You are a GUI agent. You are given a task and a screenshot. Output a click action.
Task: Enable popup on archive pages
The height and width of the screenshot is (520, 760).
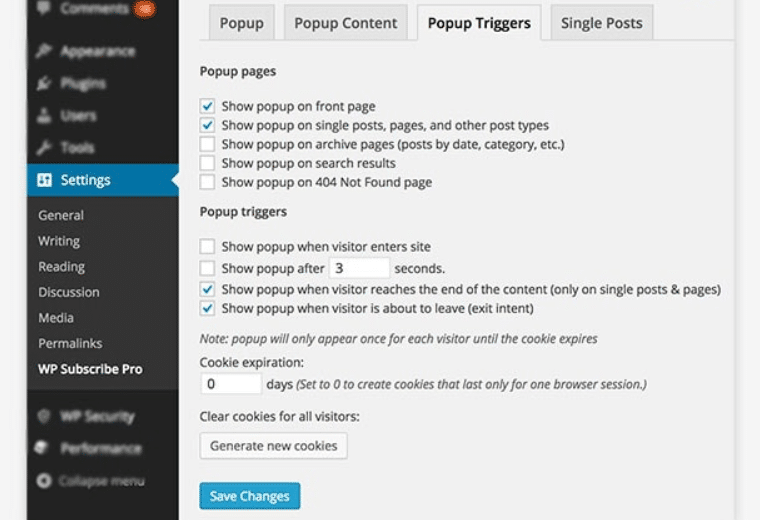click(x=207, y=144)
